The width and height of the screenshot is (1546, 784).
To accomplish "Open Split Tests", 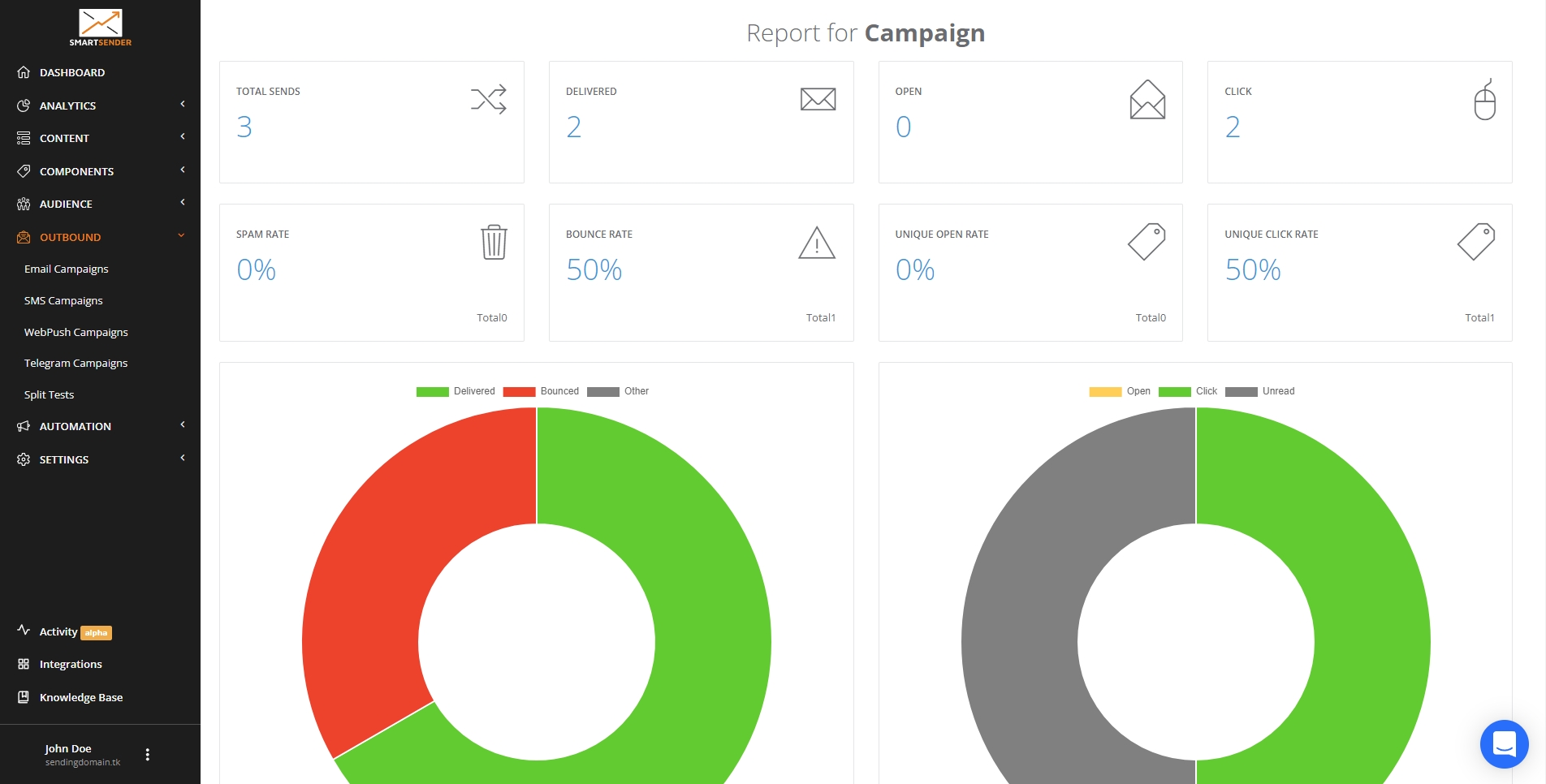I will click(49, 394).
